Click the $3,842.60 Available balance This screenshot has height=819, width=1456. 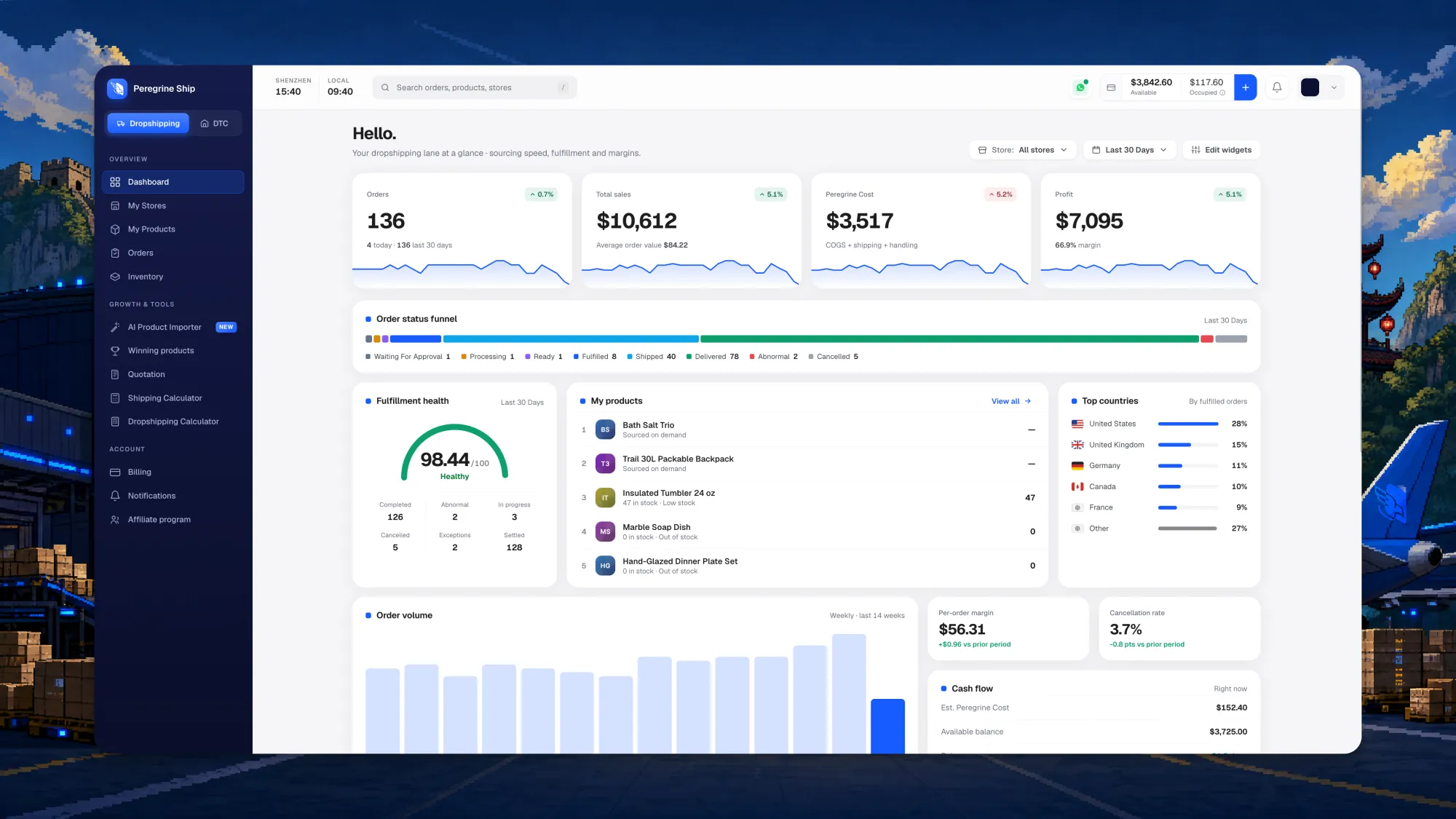[x=1151, y=87]
